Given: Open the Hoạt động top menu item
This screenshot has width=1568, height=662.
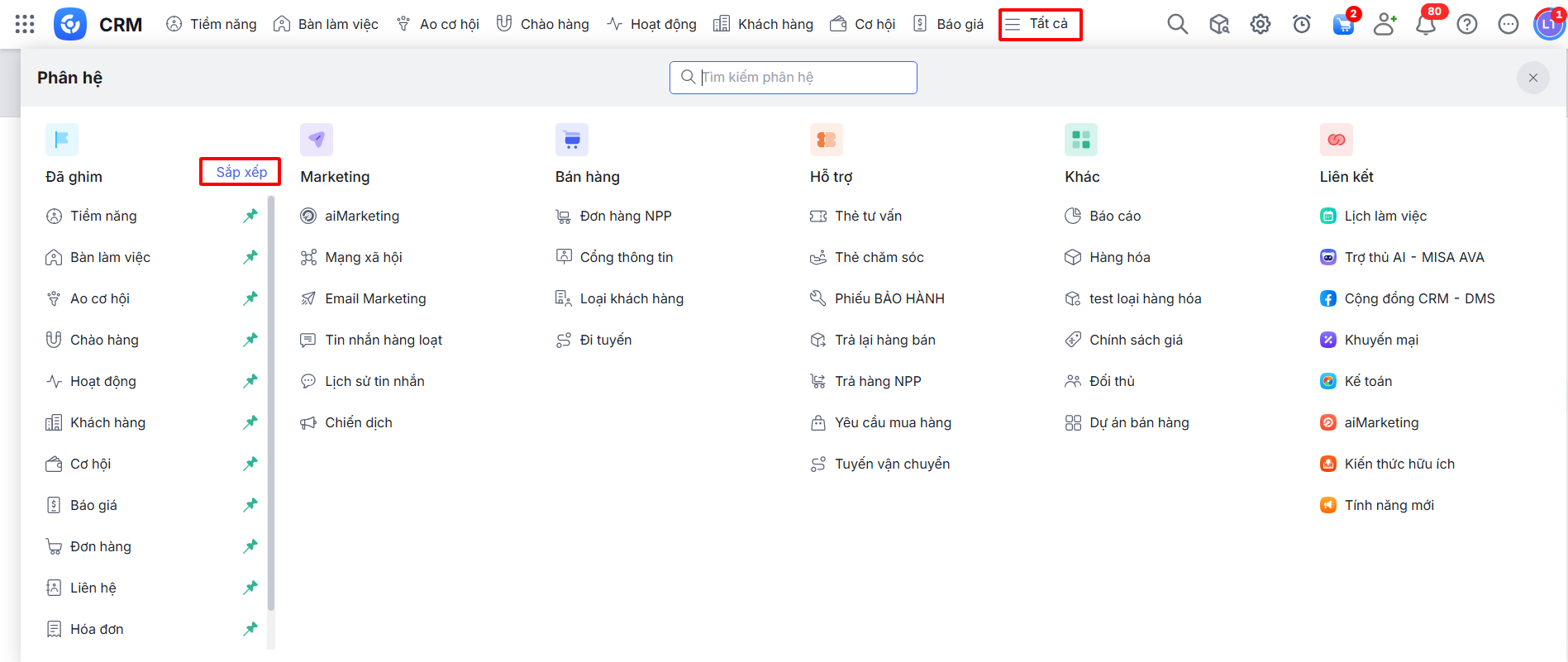Looking at the screenshot, I should click(651, 24).
